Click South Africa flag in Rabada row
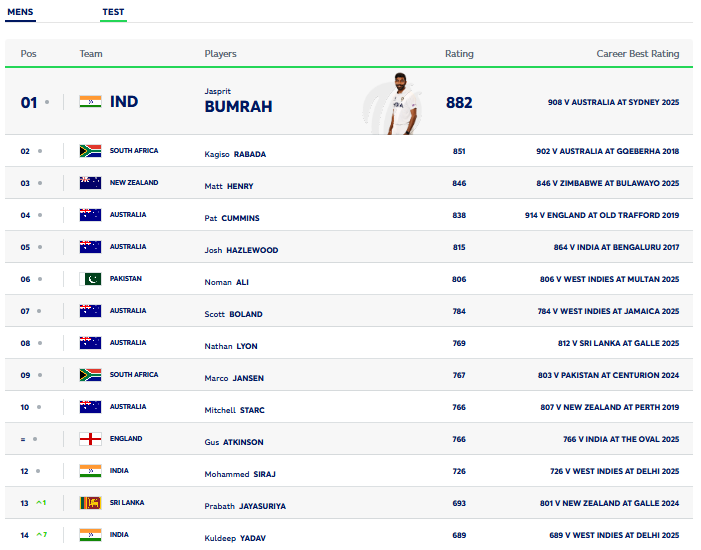 (90, 151)
